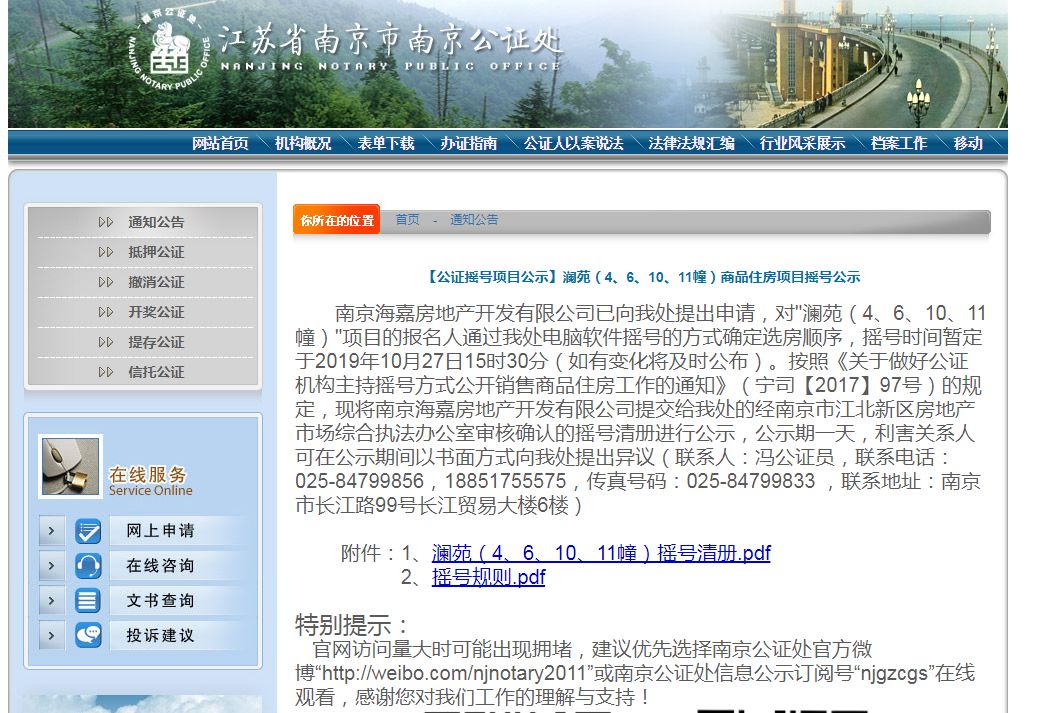
Task: Open the 澜苑摇号清册.pdf attachment
Action: click(x=601, y=553)
